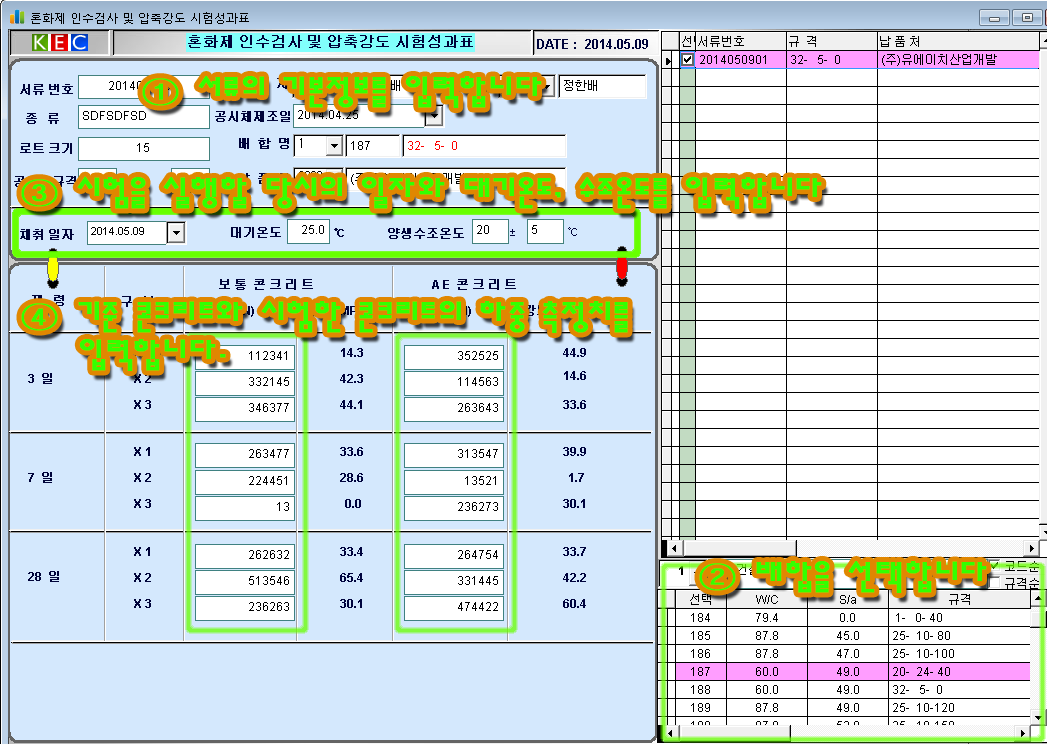
Task: Click the 28일 X1 load field 262632
Action: (x=244, y=555)
